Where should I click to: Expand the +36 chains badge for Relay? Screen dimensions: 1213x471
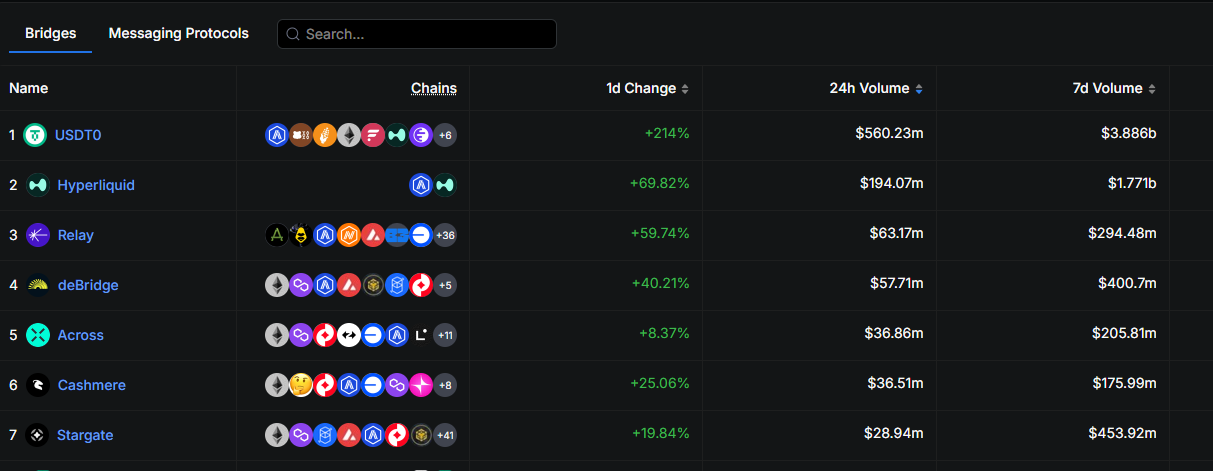pyautogui.click(x=445, y=235)
